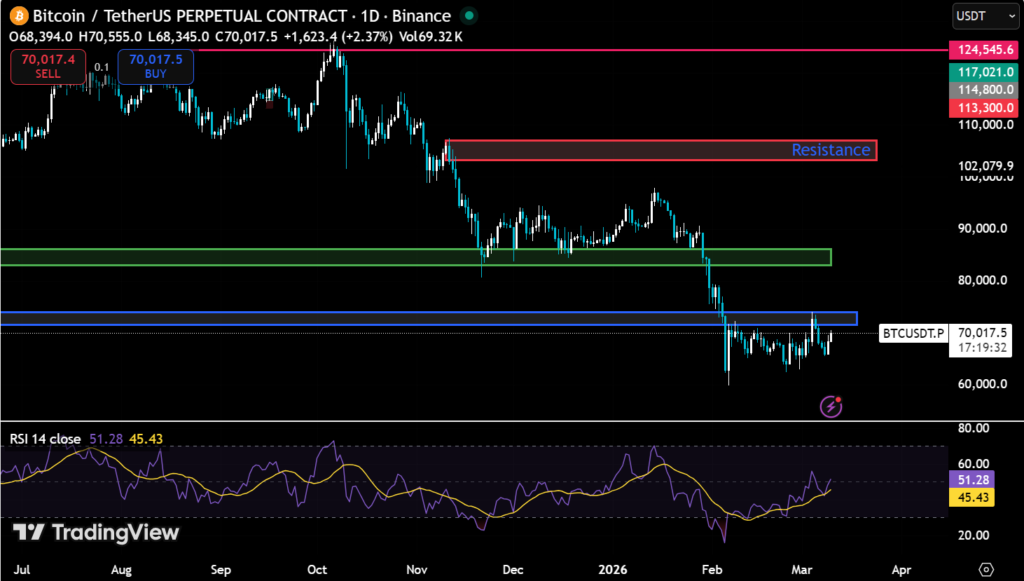Select the Resistance zone label
The image size is (1024, 581).
(x=830, y=149)
